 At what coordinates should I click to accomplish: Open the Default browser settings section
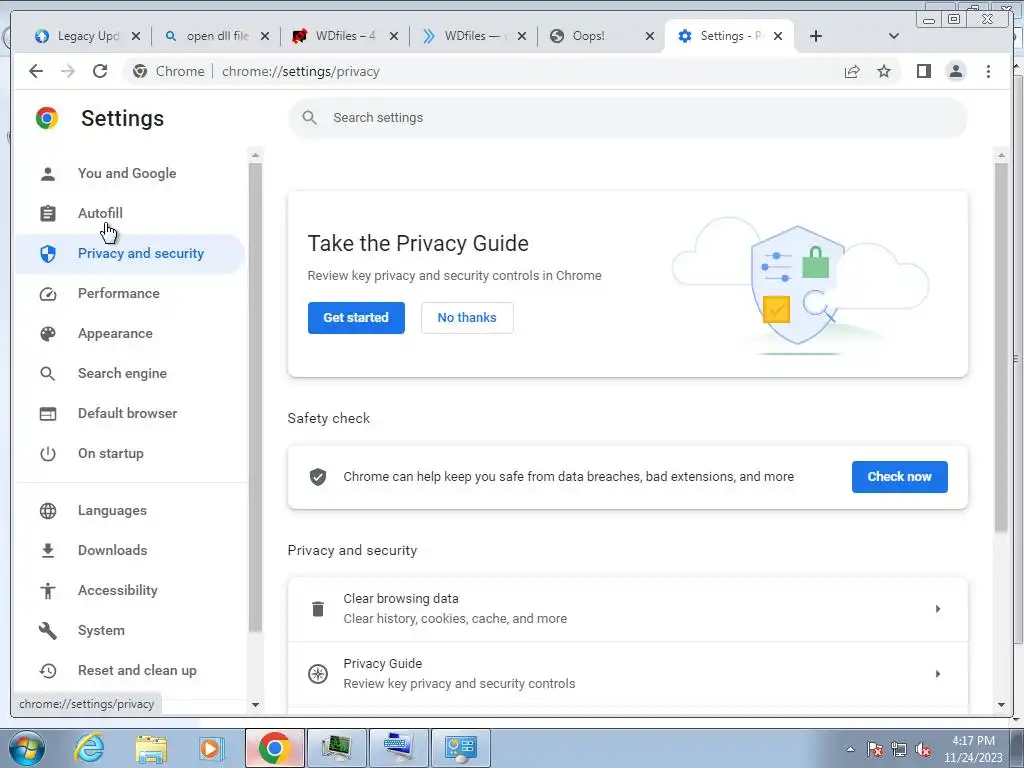click(128, 413)
